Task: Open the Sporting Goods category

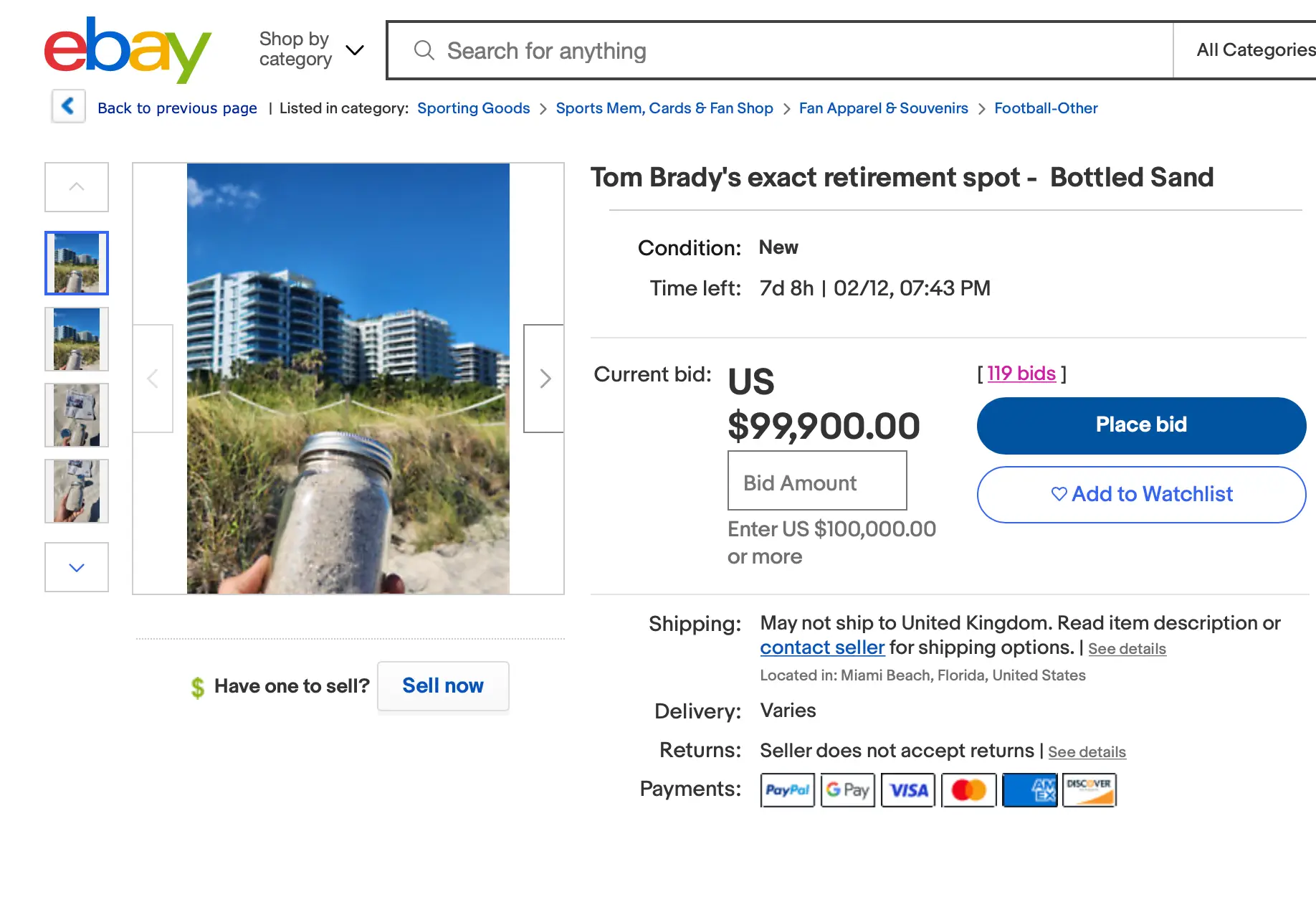Action: pyautogui.click(x=473, y=108)
